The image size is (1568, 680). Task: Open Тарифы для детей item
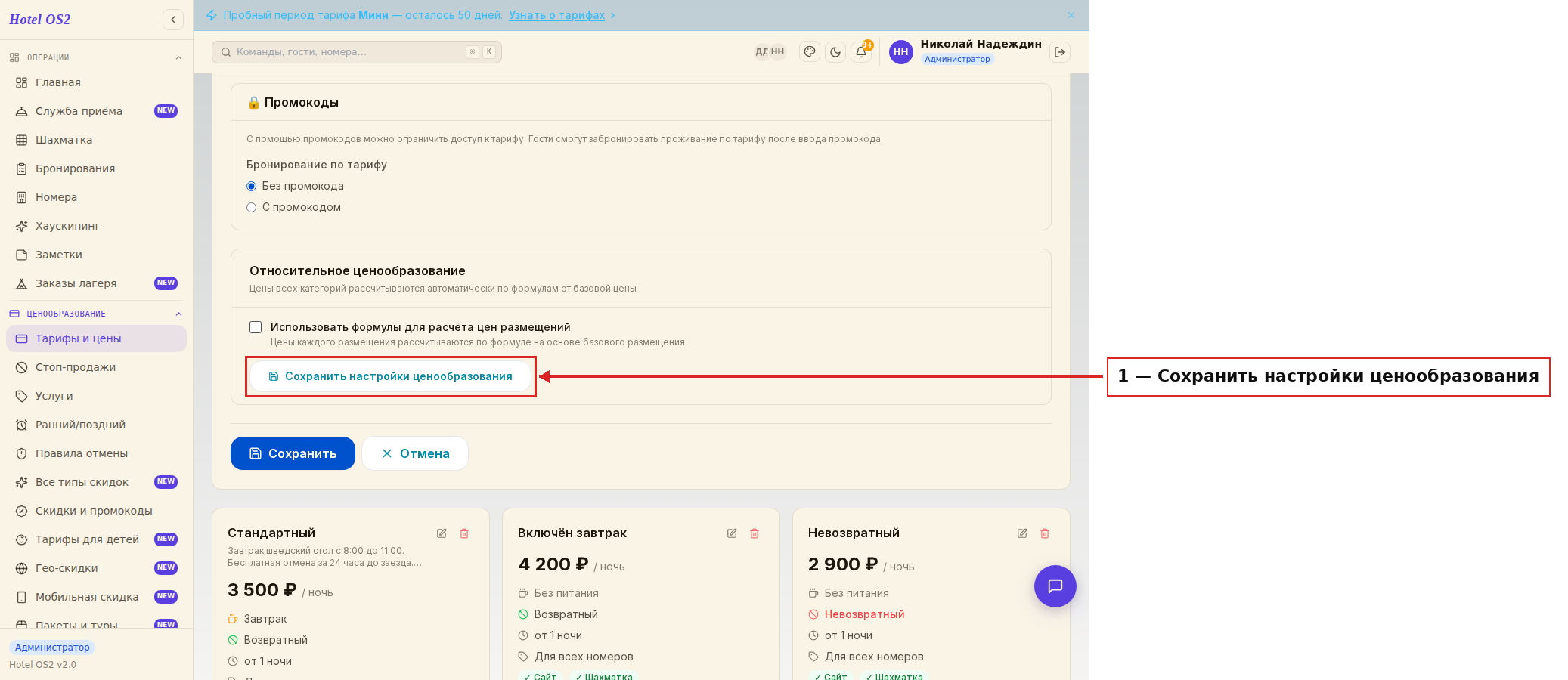click(96, 539)
